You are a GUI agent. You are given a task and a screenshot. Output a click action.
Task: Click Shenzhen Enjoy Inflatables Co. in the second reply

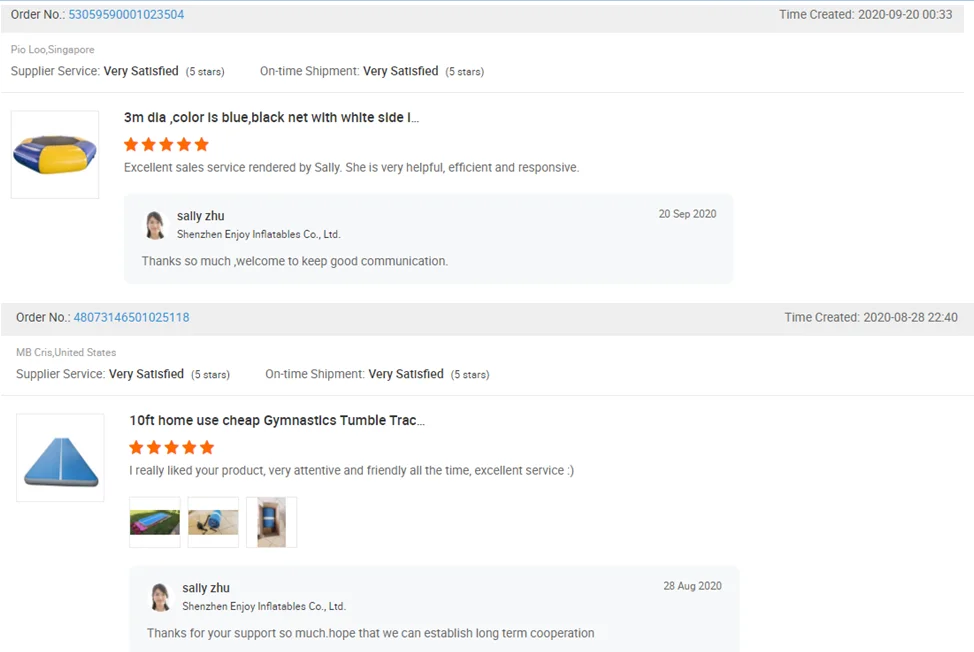[264, 606]
